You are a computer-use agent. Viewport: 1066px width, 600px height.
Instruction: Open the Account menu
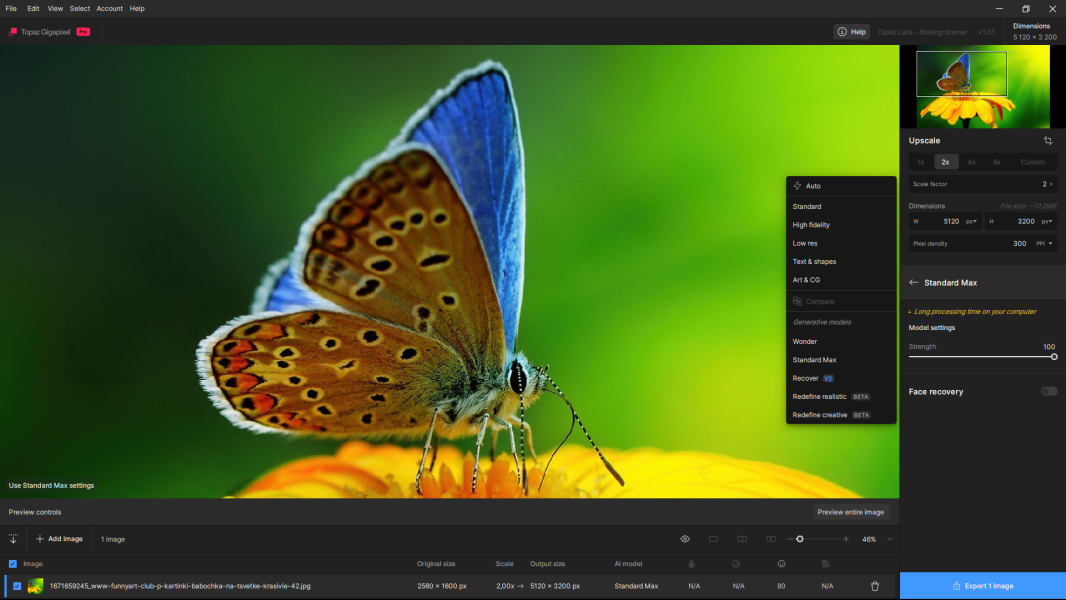point(109,8)
